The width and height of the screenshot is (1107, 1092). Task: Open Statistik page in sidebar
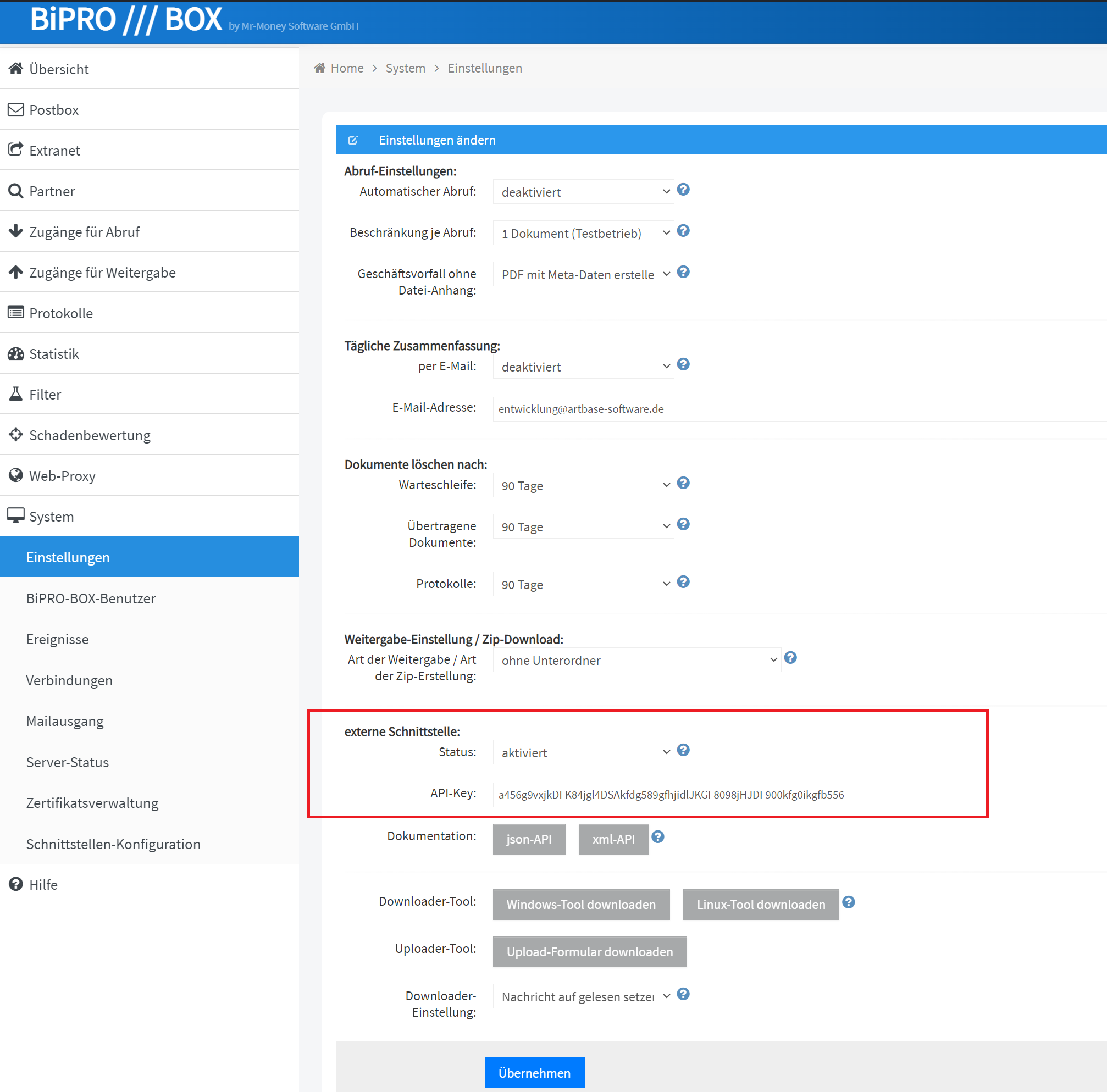150,353
